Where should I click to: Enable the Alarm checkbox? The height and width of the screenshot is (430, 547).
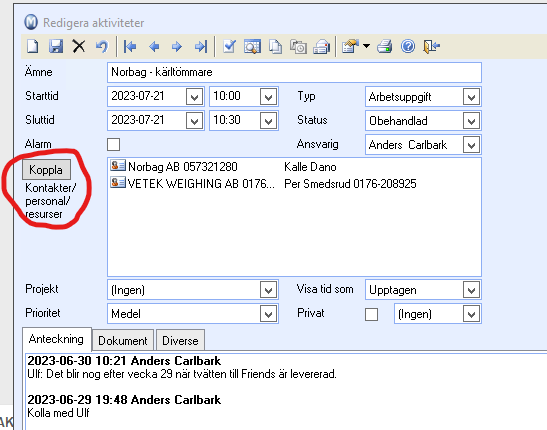[x=114, y=144]
